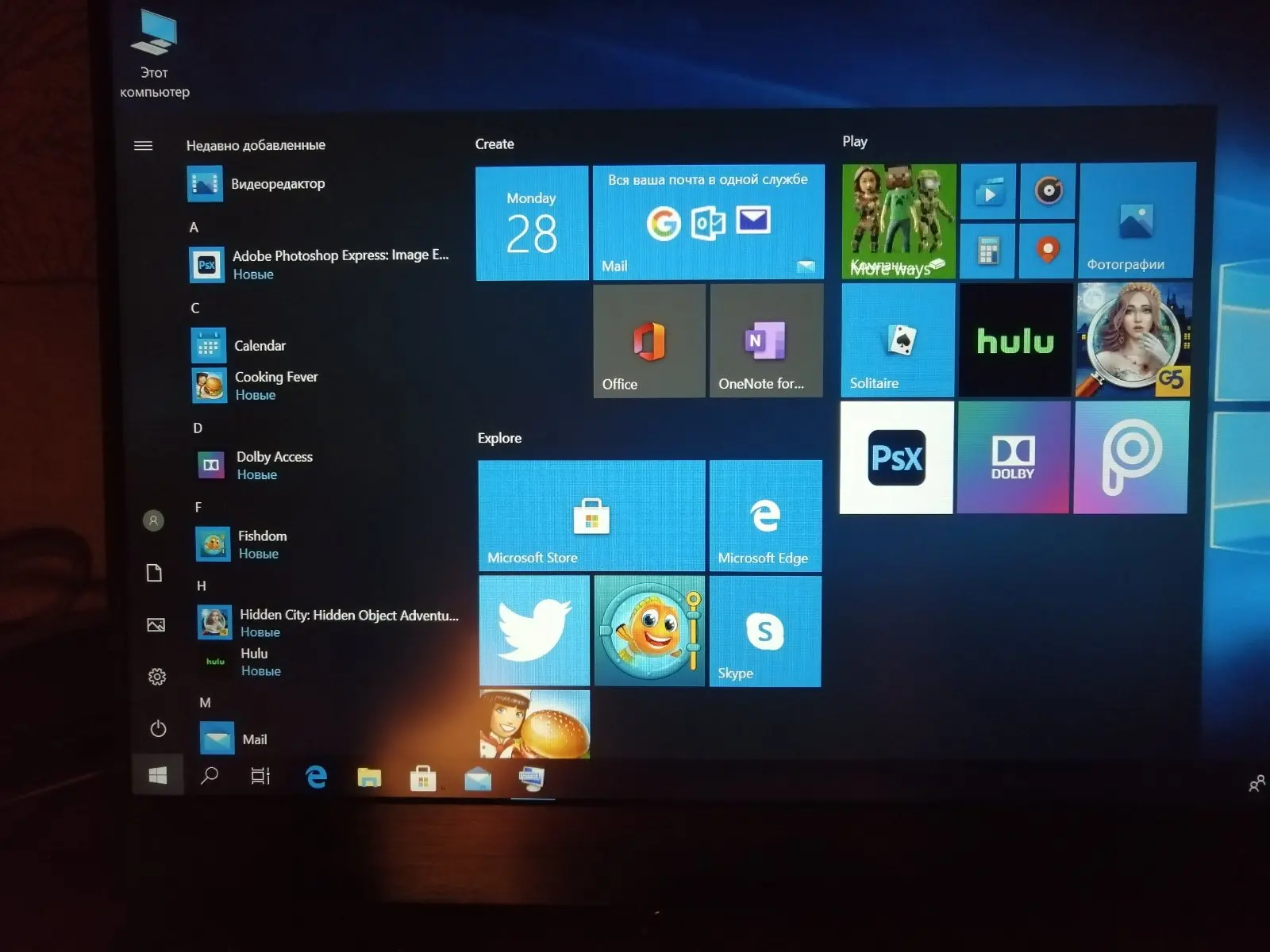Viewport: 1270px width, 952px height.
Task: Open Settings gear in the Start rail
Action: (157, 677)
